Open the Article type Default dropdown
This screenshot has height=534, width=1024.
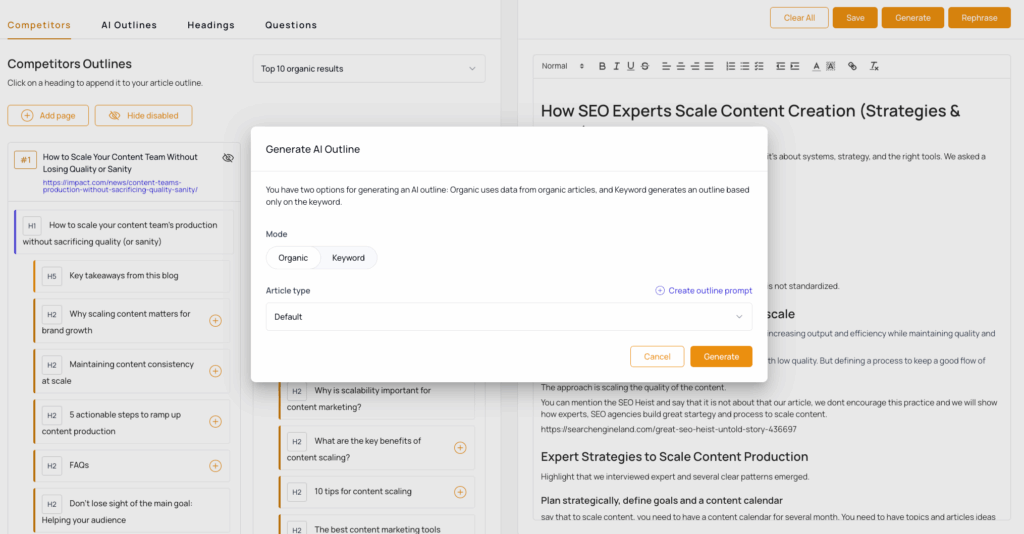tap(509, 317)
